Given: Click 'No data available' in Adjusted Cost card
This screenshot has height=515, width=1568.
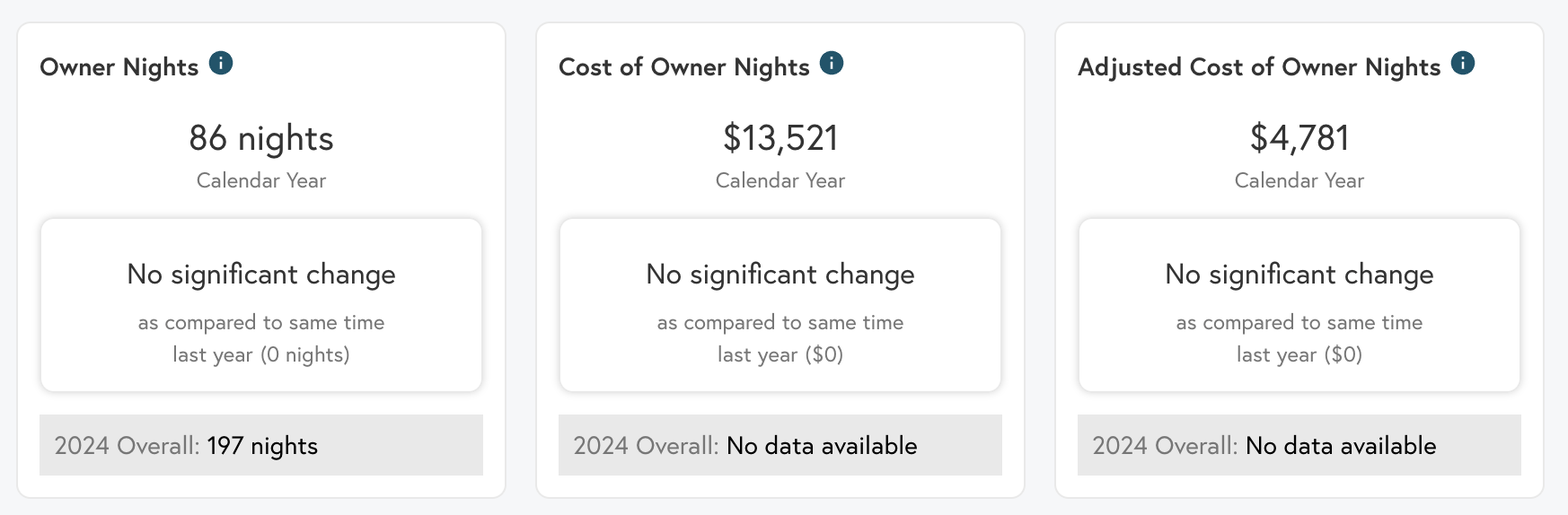Looking at the screenshot, I should 1341,446.
